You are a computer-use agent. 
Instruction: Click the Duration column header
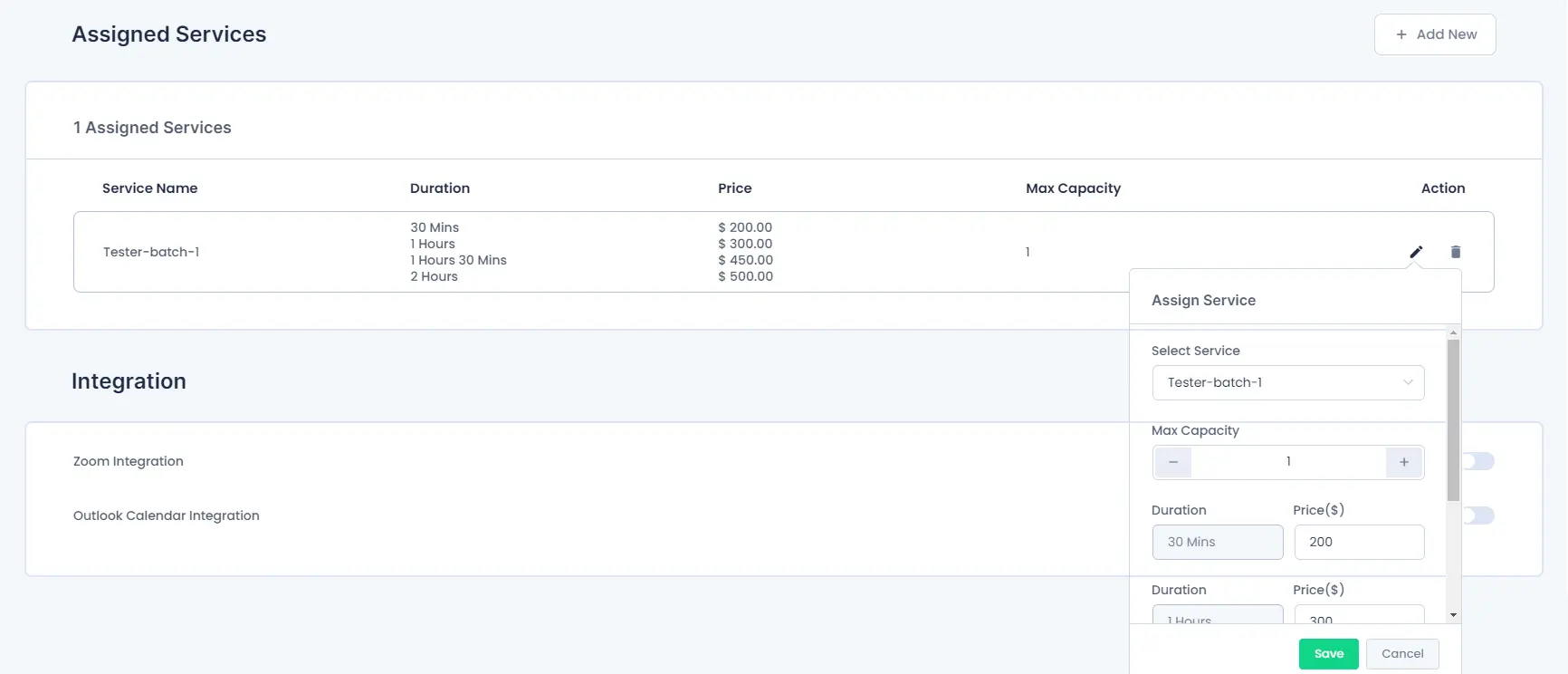tap(440, 188)
